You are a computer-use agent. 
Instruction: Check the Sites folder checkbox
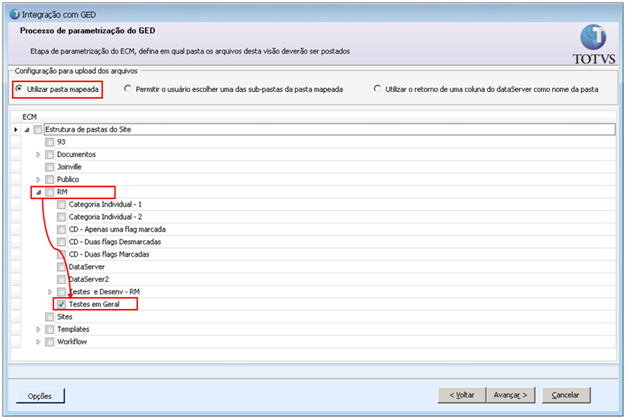[x=50, y=317]
